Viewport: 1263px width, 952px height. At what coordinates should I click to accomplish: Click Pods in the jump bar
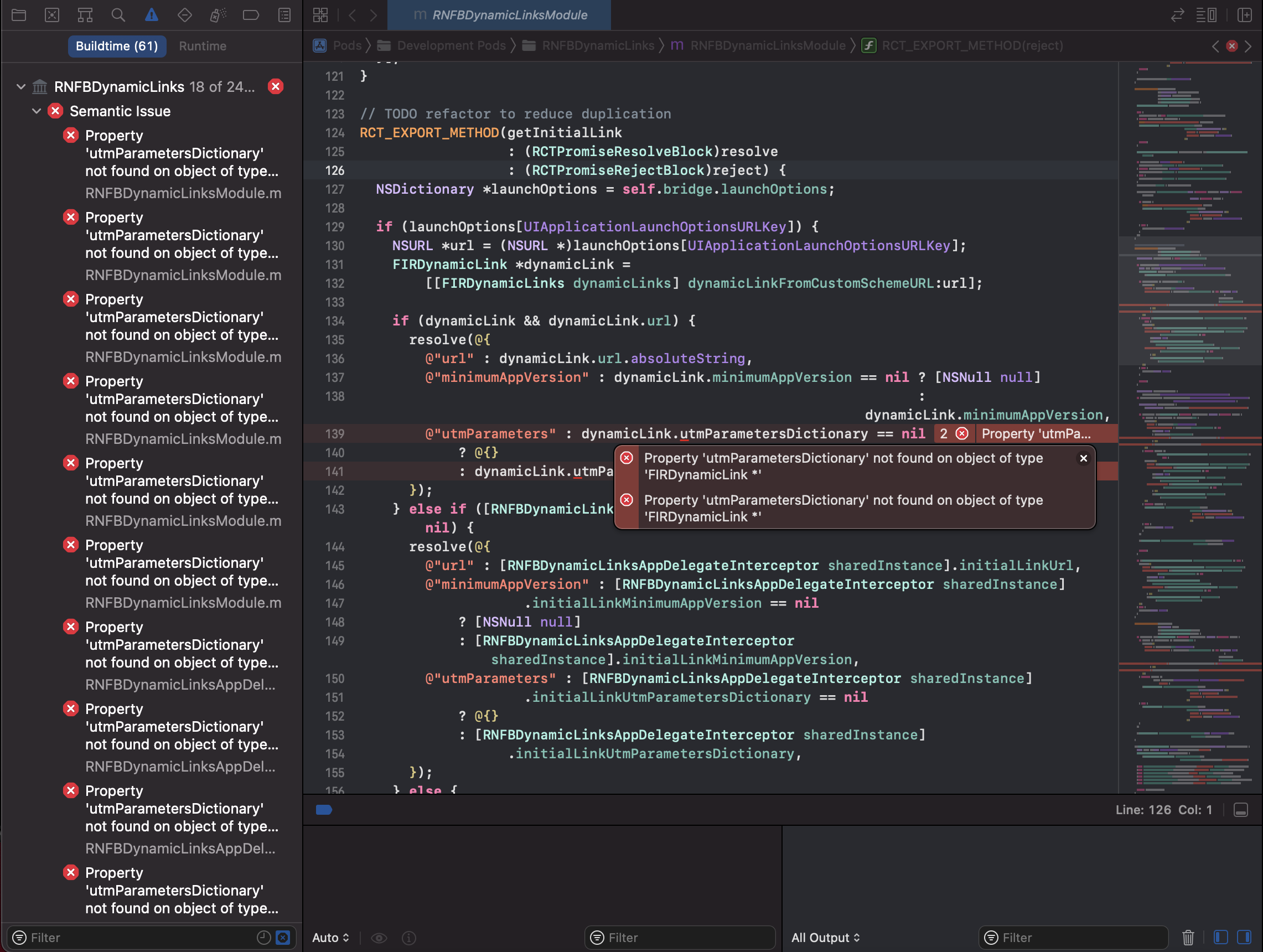[346, 46]
